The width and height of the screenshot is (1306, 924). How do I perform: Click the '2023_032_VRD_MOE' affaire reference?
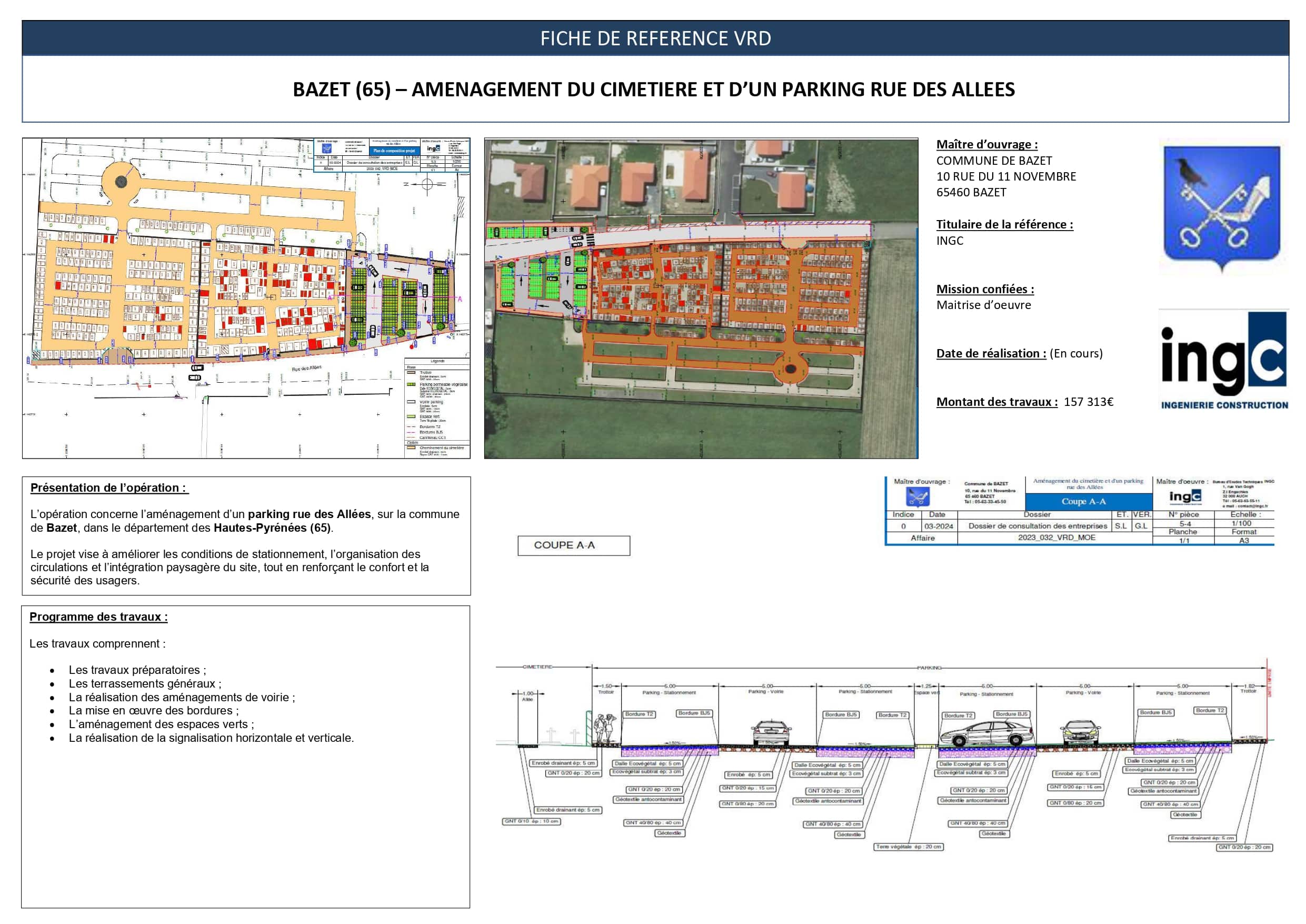click(1056, 537)
